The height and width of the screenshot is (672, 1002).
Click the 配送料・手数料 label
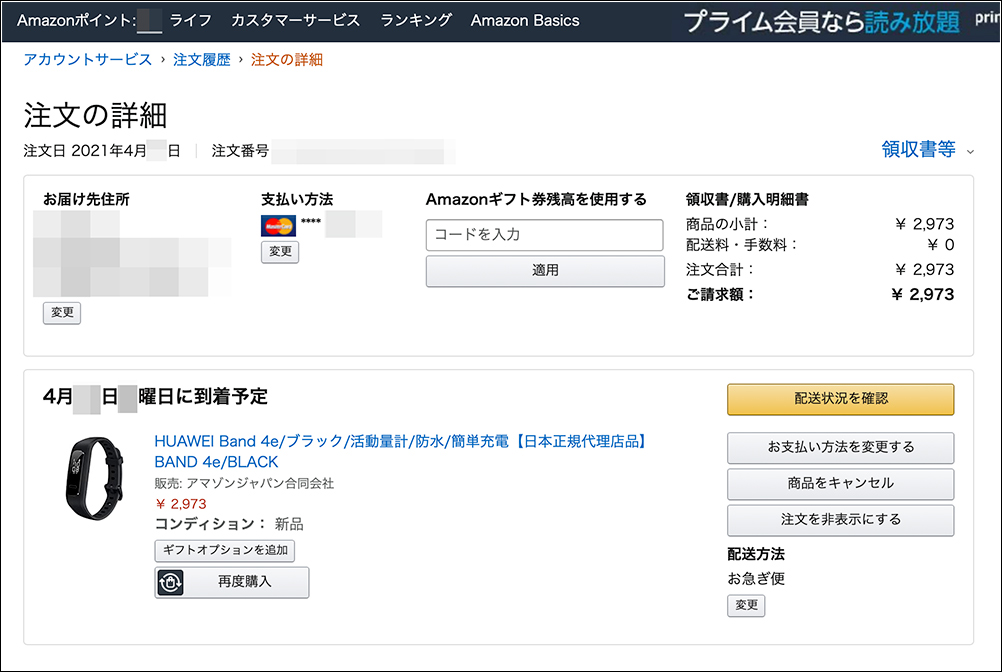(742, 245)
